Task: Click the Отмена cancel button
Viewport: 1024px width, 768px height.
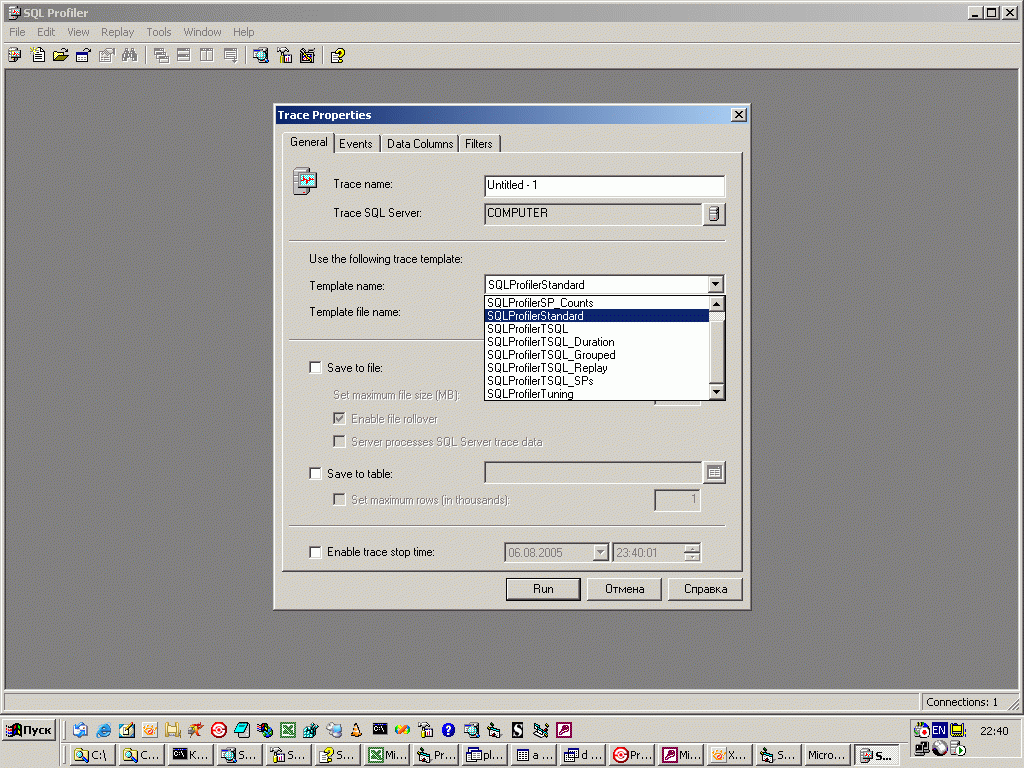Action: coord(624,589)
